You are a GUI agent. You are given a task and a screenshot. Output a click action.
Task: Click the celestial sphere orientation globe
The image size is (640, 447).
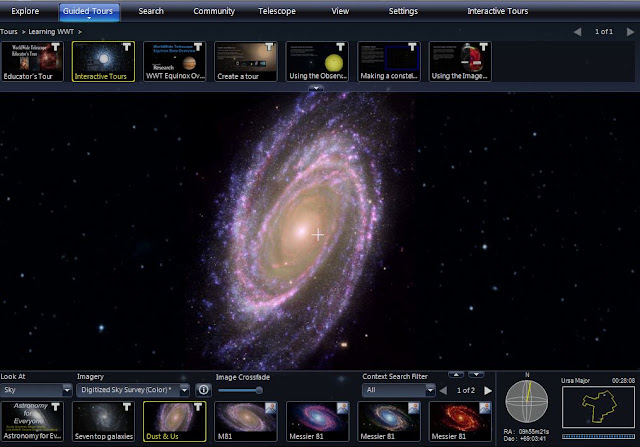click(527, 402)
